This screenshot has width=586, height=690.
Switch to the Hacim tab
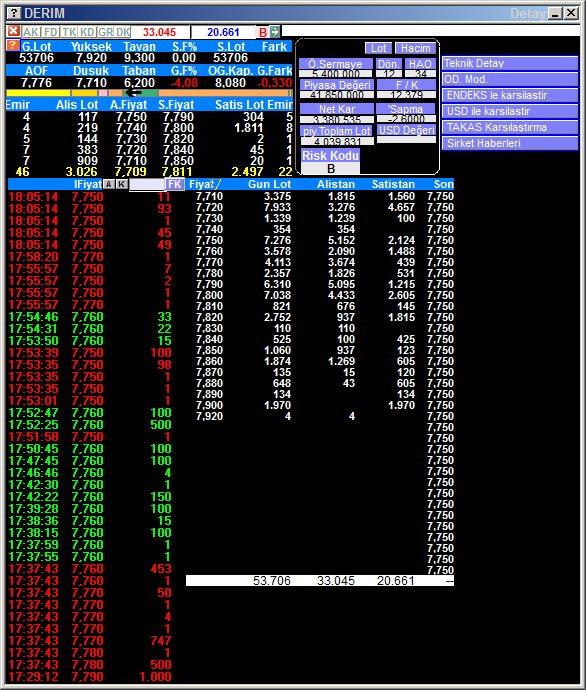click(415, 48)
